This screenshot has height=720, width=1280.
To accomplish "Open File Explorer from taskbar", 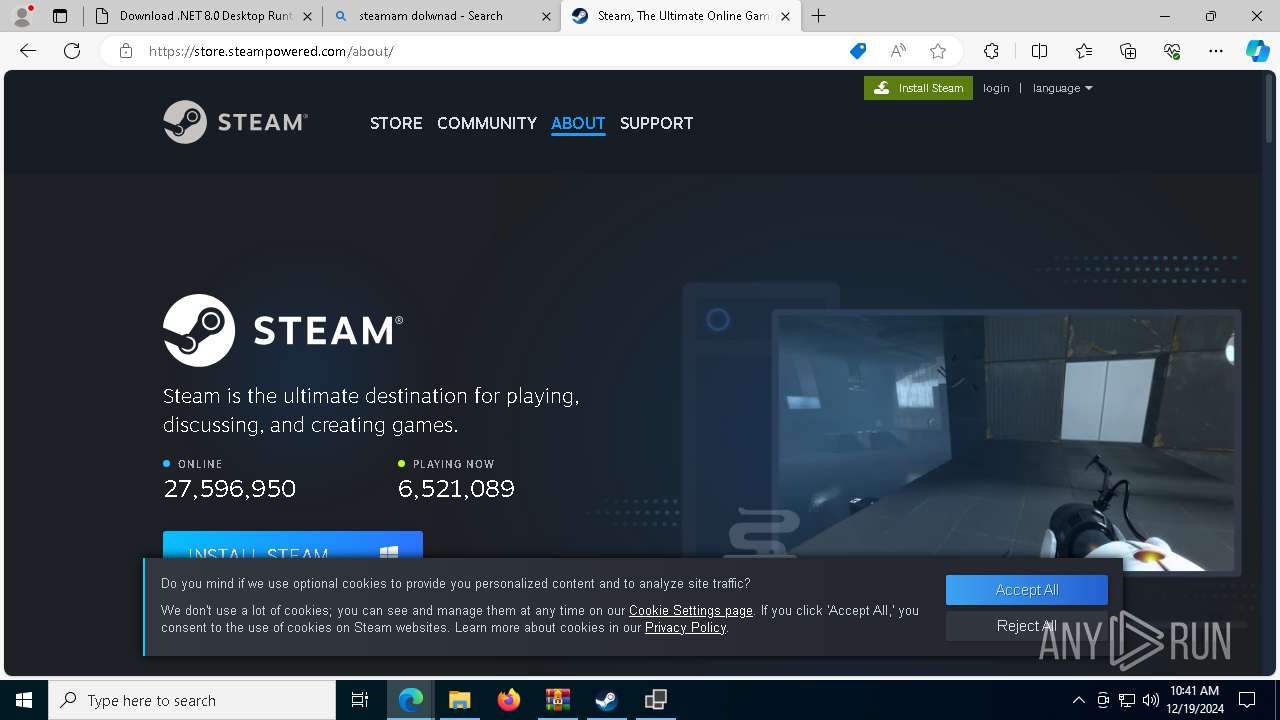I will pyautogui.click(x=459, y=700).
